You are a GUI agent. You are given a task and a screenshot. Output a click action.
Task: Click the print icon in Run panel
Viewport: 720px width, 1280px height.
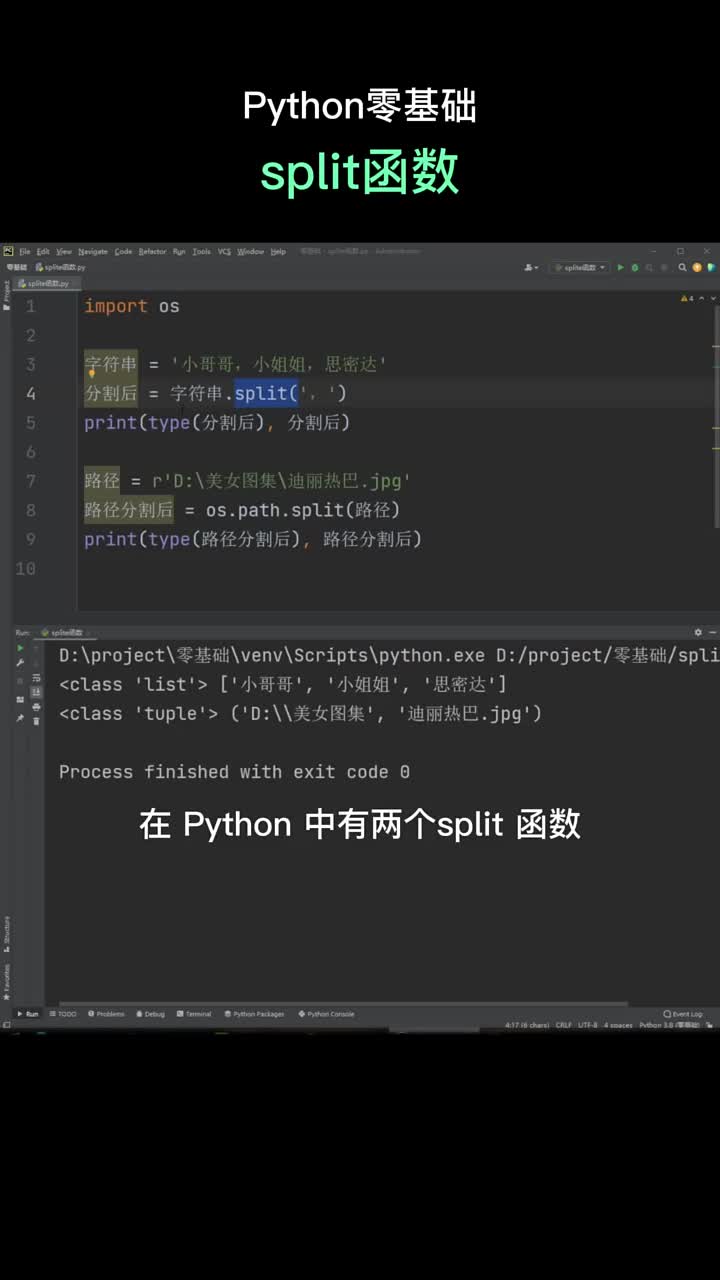[37, 707]
